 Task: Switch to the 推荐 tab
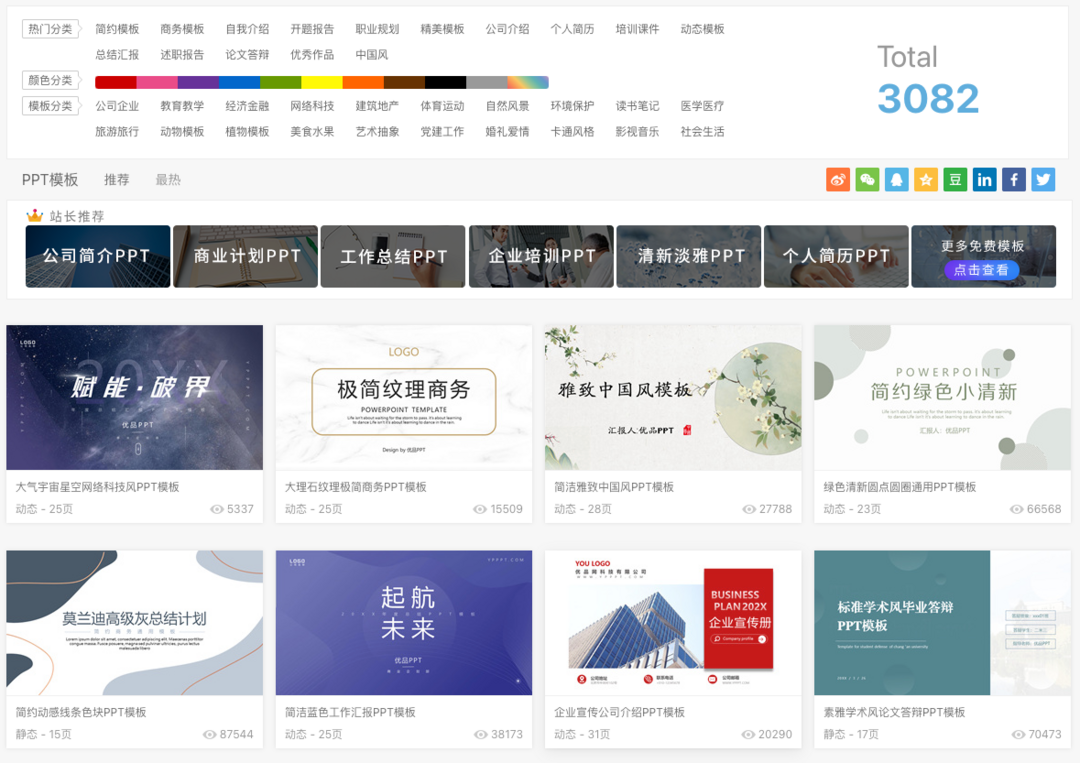tap(117, 180)
